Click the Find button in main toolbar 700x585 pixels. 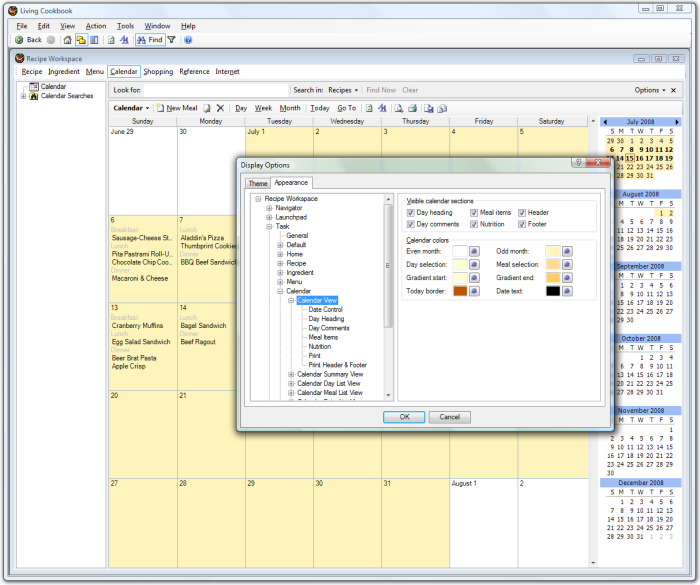click(150, 40)
